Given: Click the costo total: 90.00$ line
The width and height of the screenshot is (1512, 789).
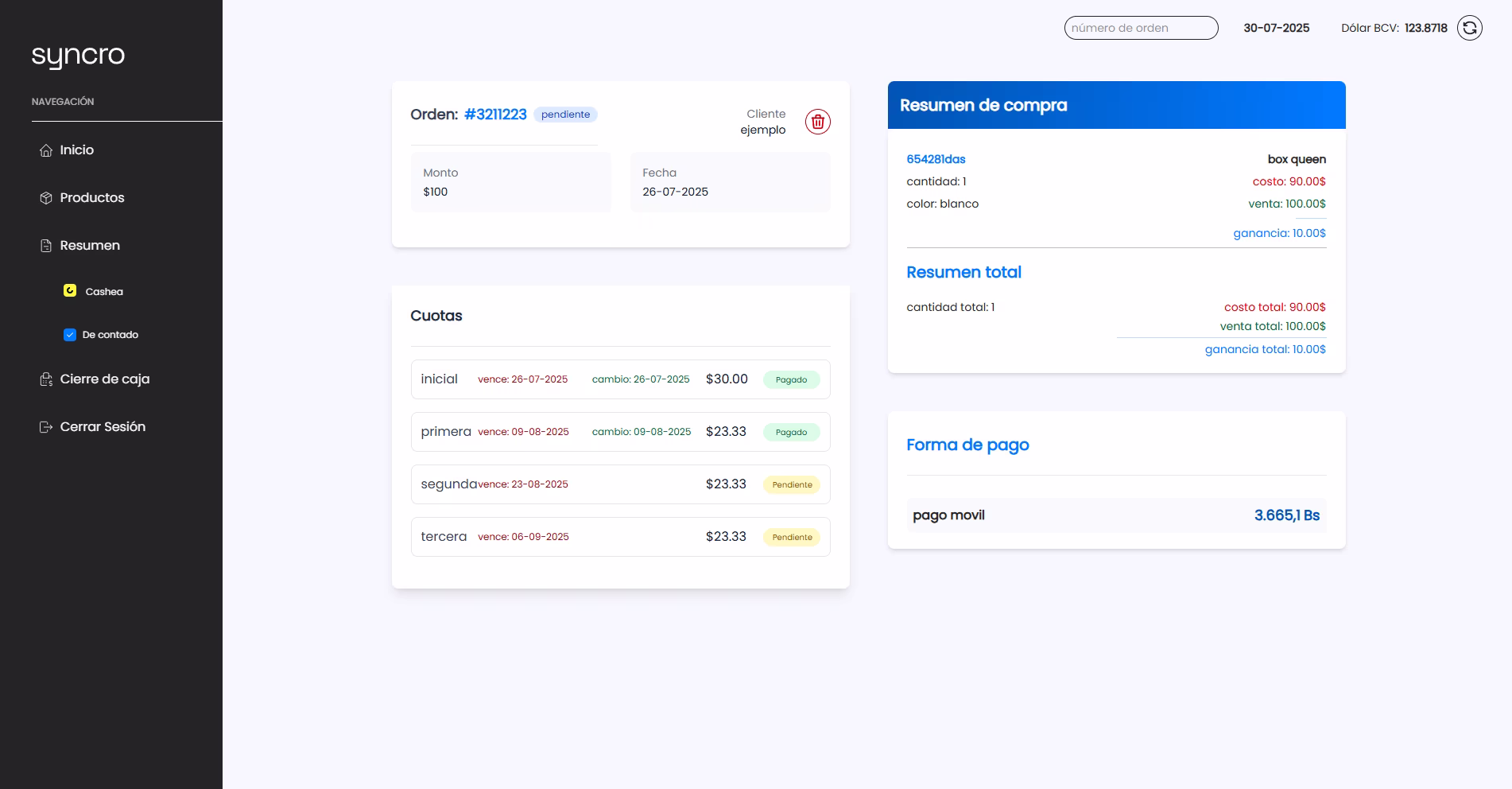Looking at the screenshot, I should click(1275, 307).
